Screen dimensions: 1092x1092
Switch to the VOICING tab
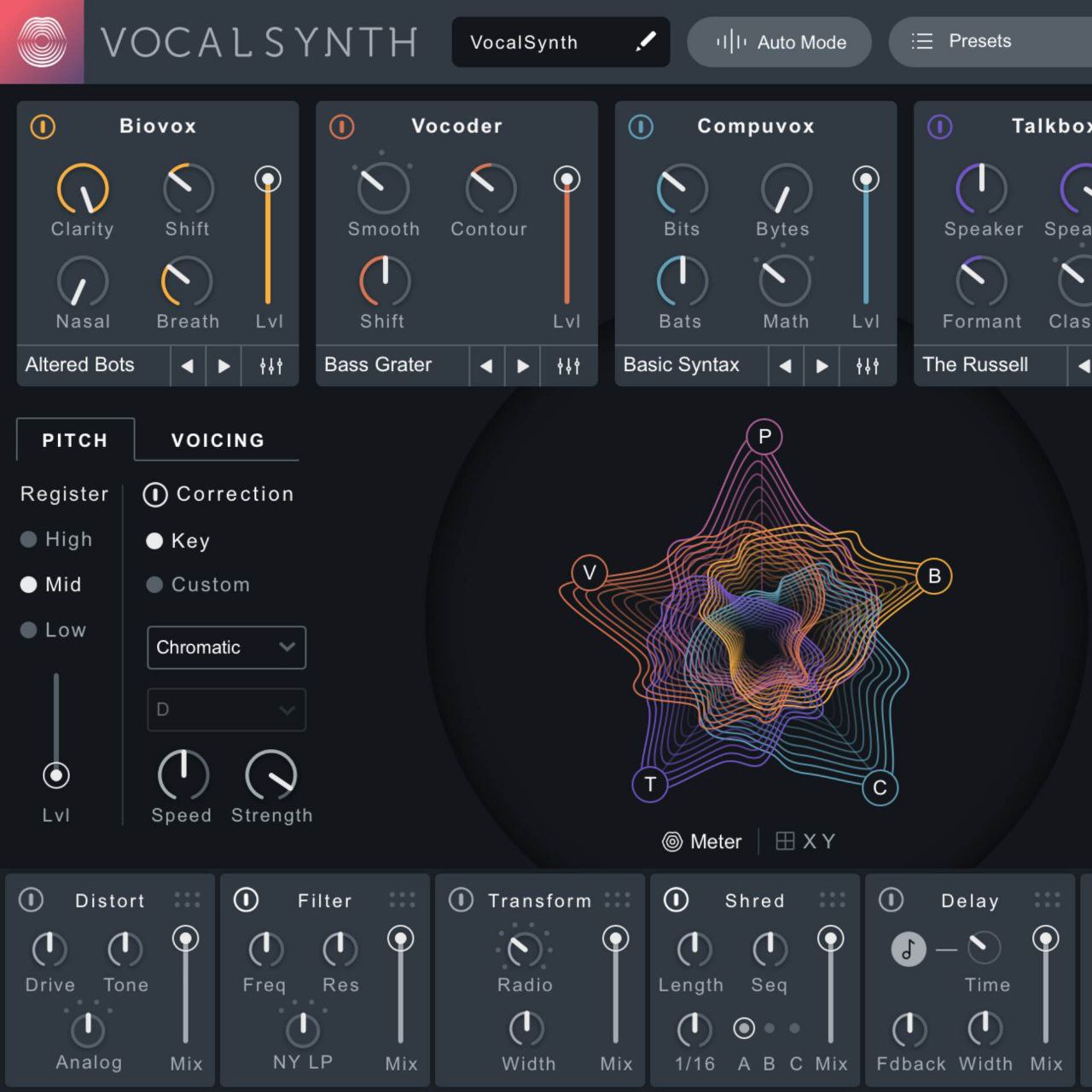tap(218, 440)
